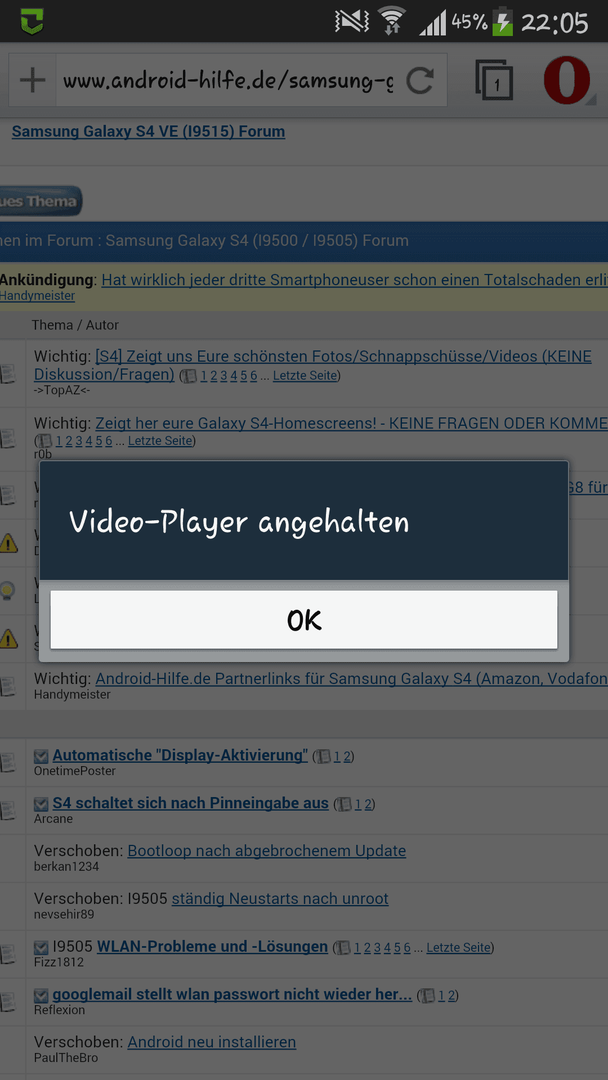This screenshot has width=608, height=1080.
Task: Open ständig Neustarts nach unroot thread
Action: pos(280,899)
